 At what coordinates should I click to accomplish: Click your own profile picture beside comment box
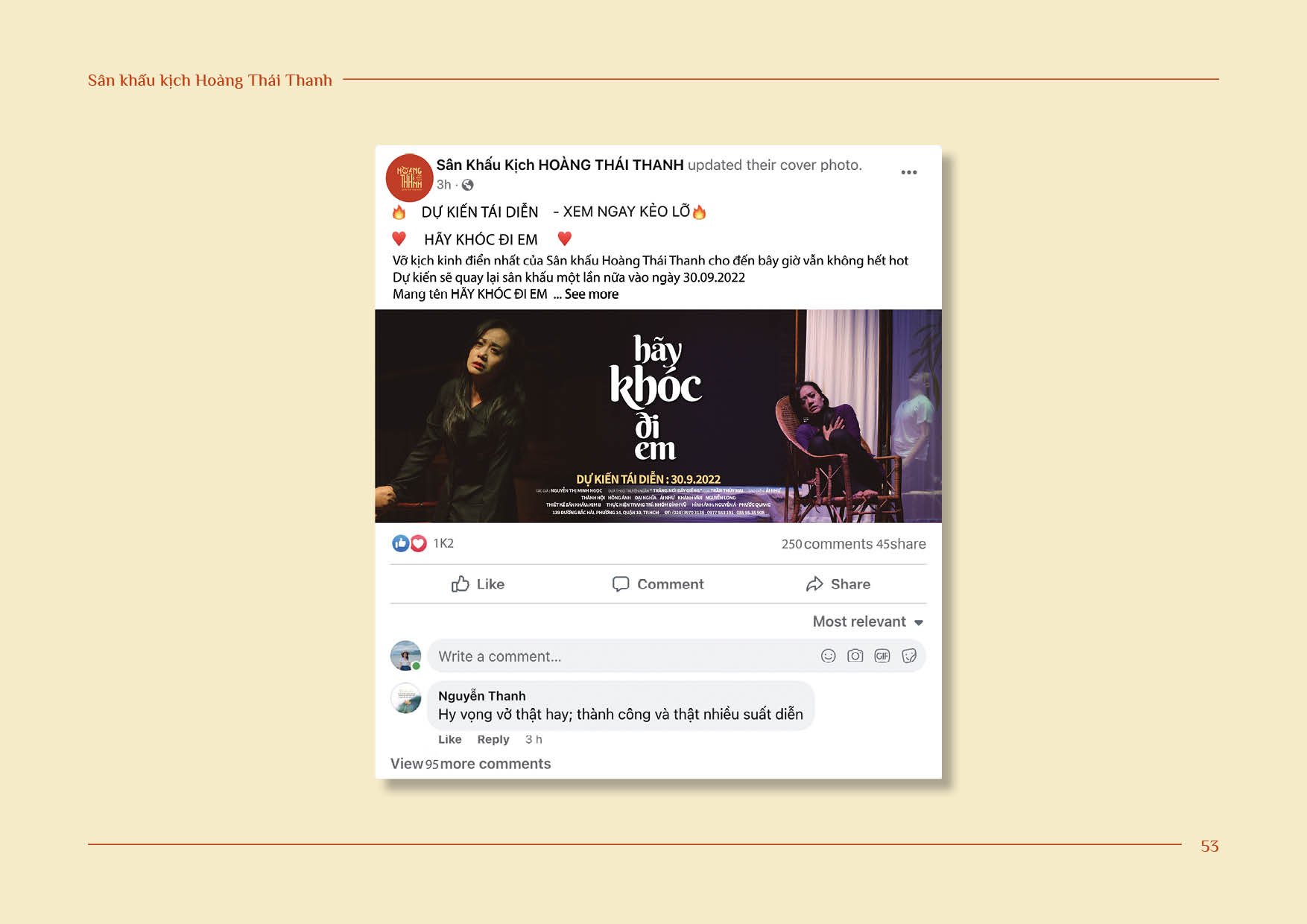pyautogui.click(x=406, y=656)
